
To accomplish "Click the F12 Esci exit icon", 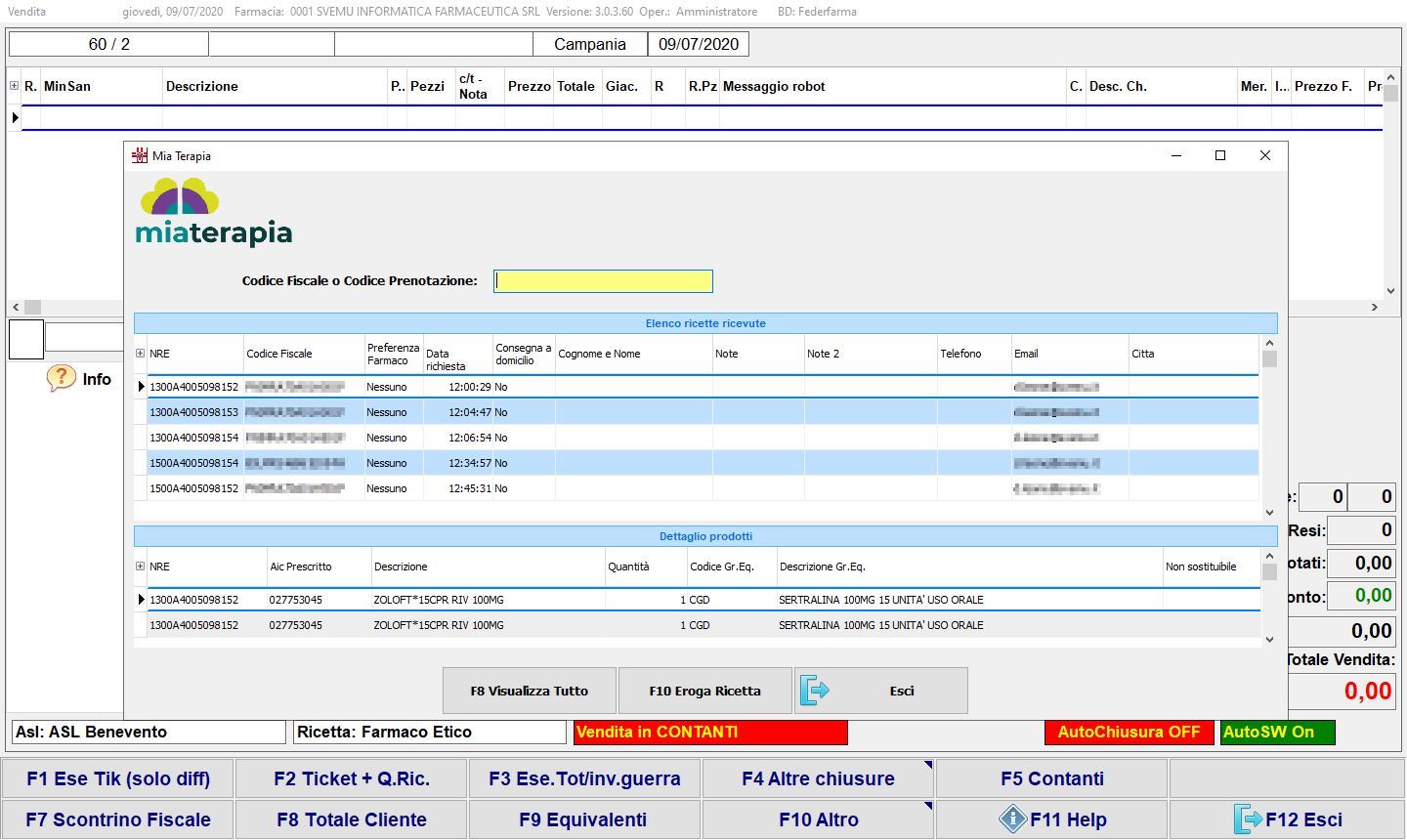I will (1248, 819).
